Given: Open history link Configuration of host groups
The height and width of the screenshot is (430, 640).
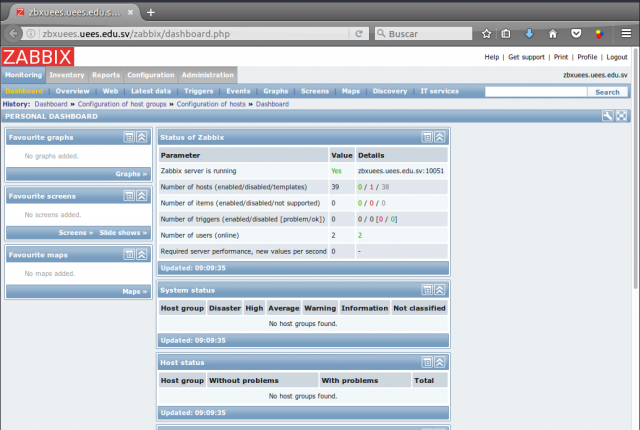Looking at the screenshot, I should click(x=122, y=104).
